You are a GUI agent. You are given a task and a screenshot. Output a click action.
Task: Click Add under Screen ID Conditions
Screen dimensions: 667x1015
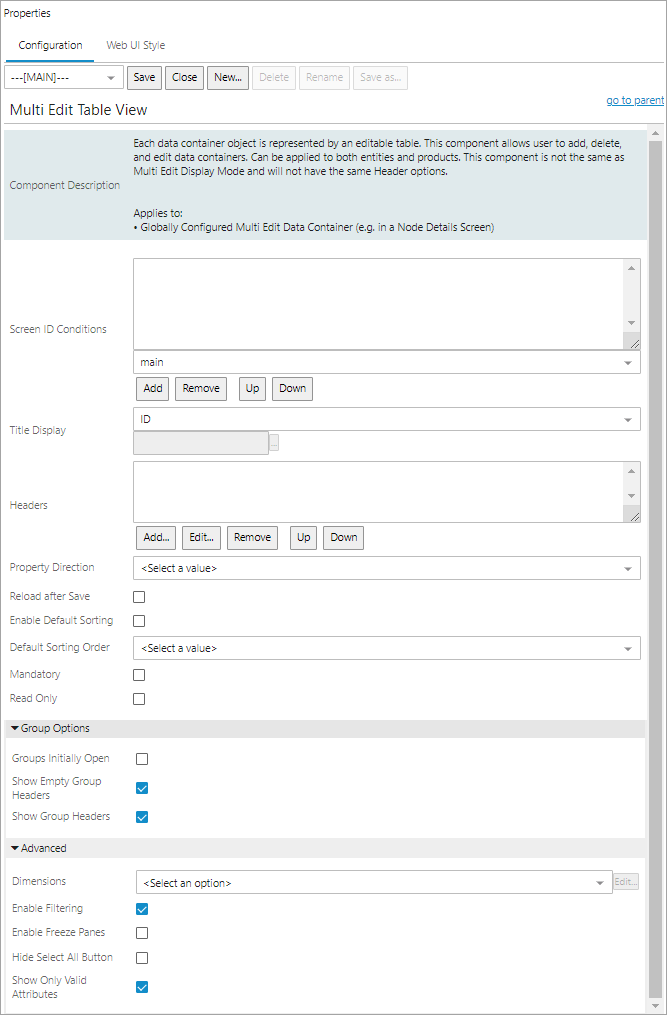[x=152, y=388]
